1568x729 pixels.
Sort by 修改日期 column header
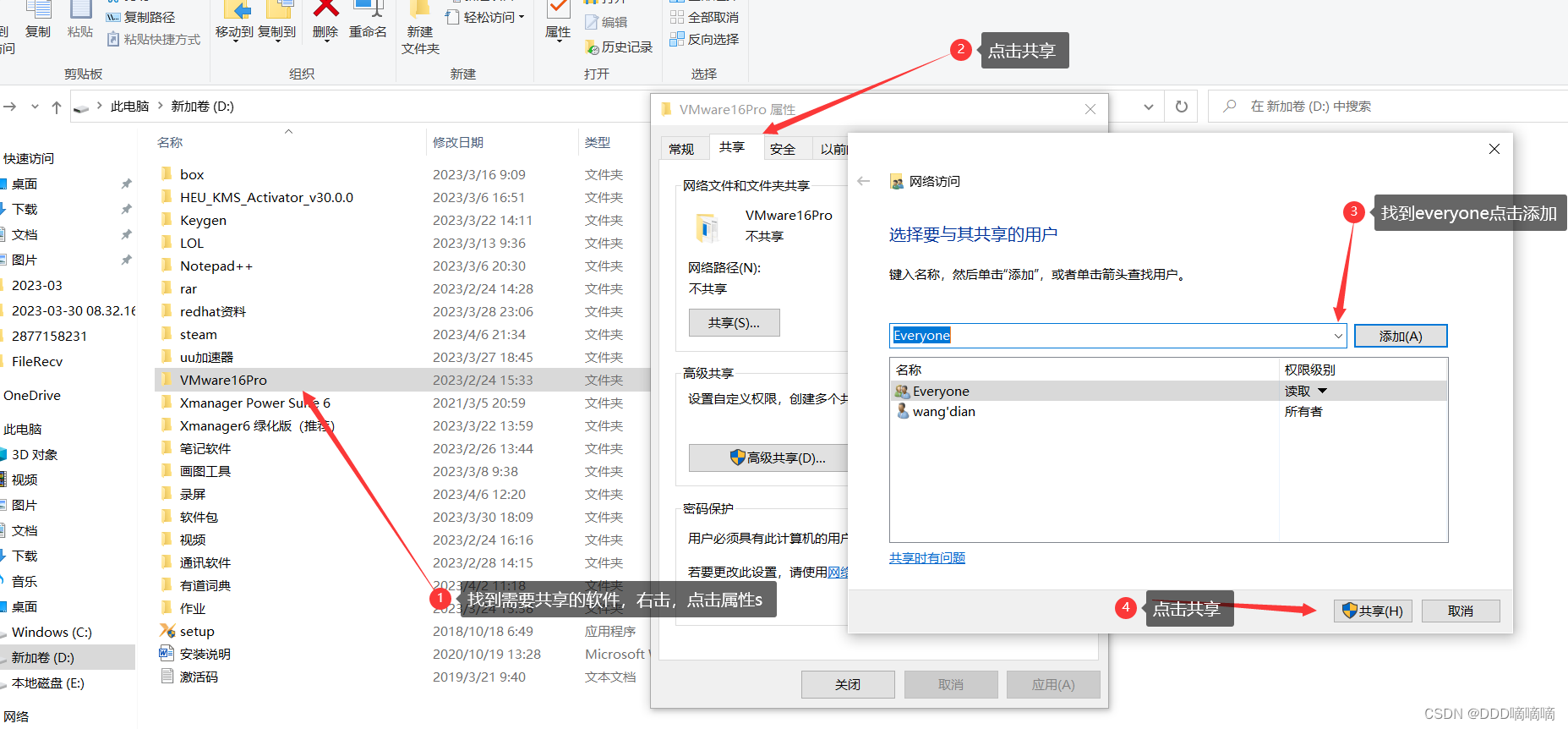(458, 142)
